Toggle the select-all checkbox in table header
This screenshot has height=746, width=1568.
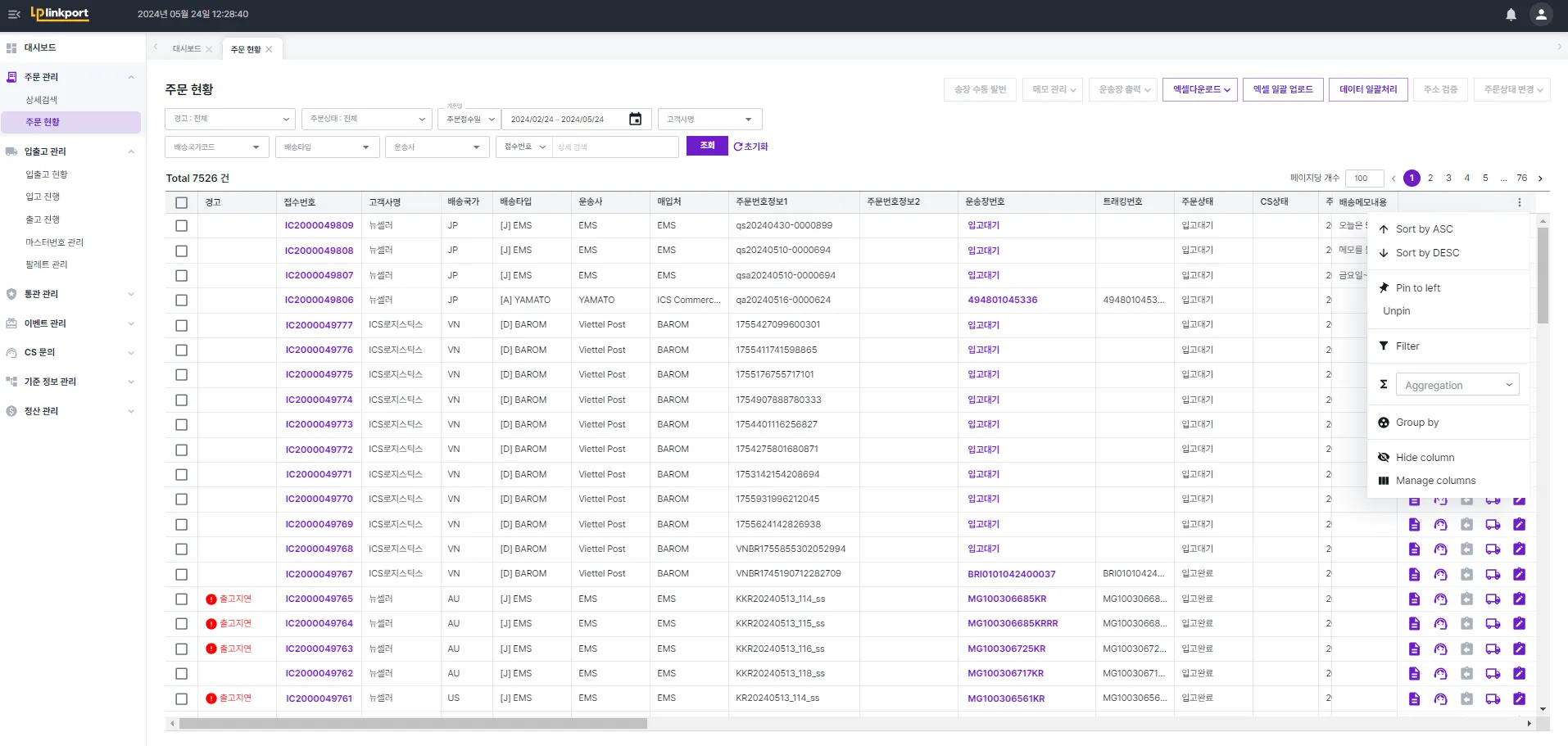[x=182, y=202]
